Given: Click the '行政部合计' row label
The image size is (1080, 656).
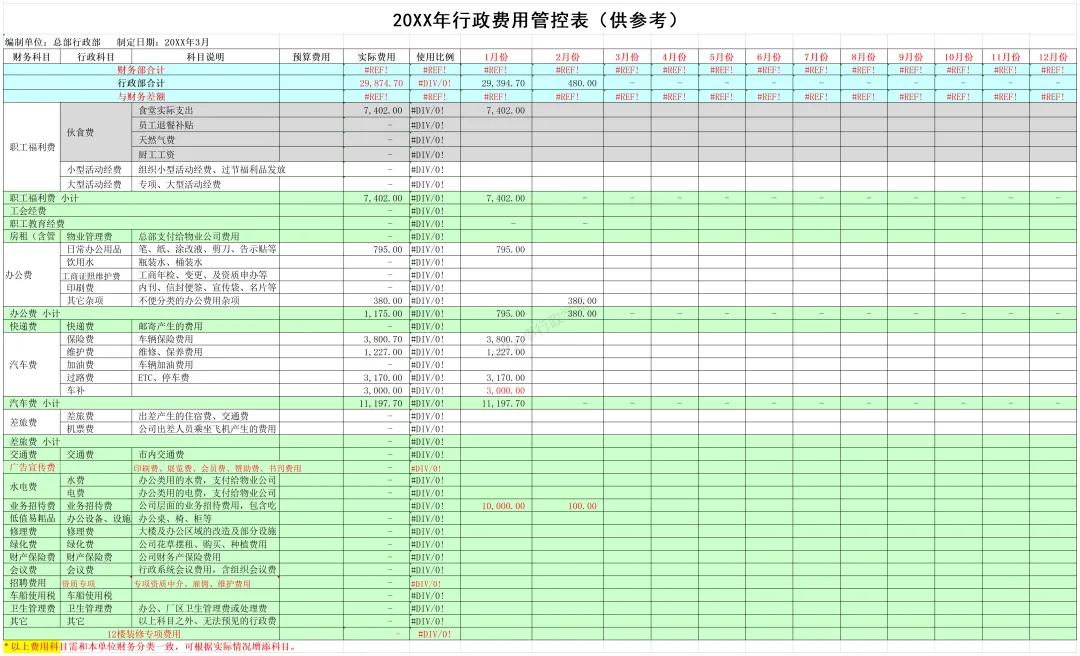Looking at the screenshot, I should (x=141, y=83).
